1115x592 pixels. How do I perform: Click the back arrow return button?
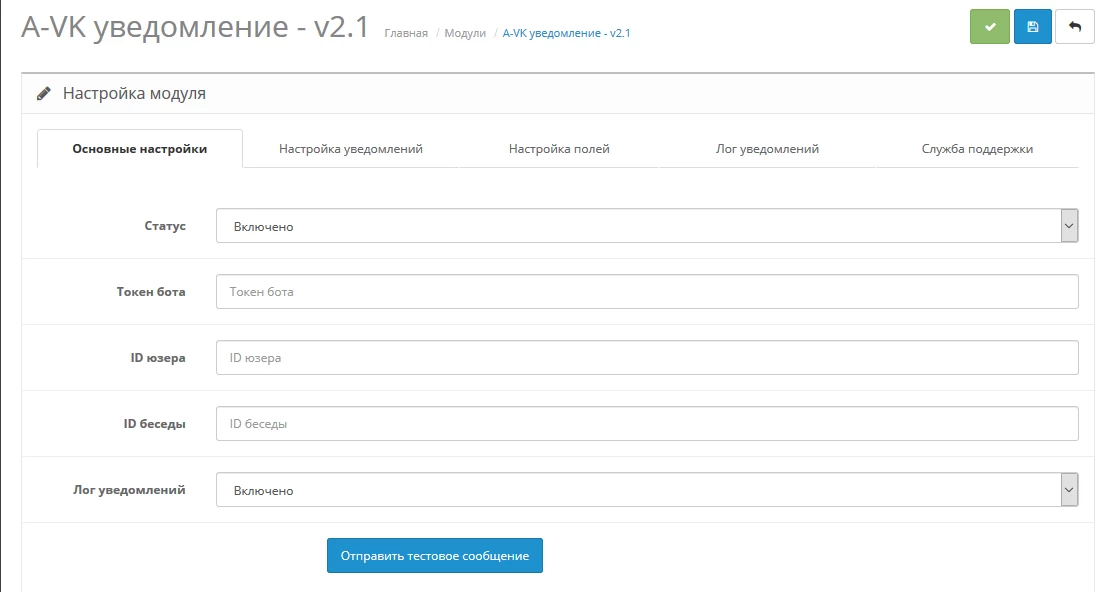(1074, 27)
